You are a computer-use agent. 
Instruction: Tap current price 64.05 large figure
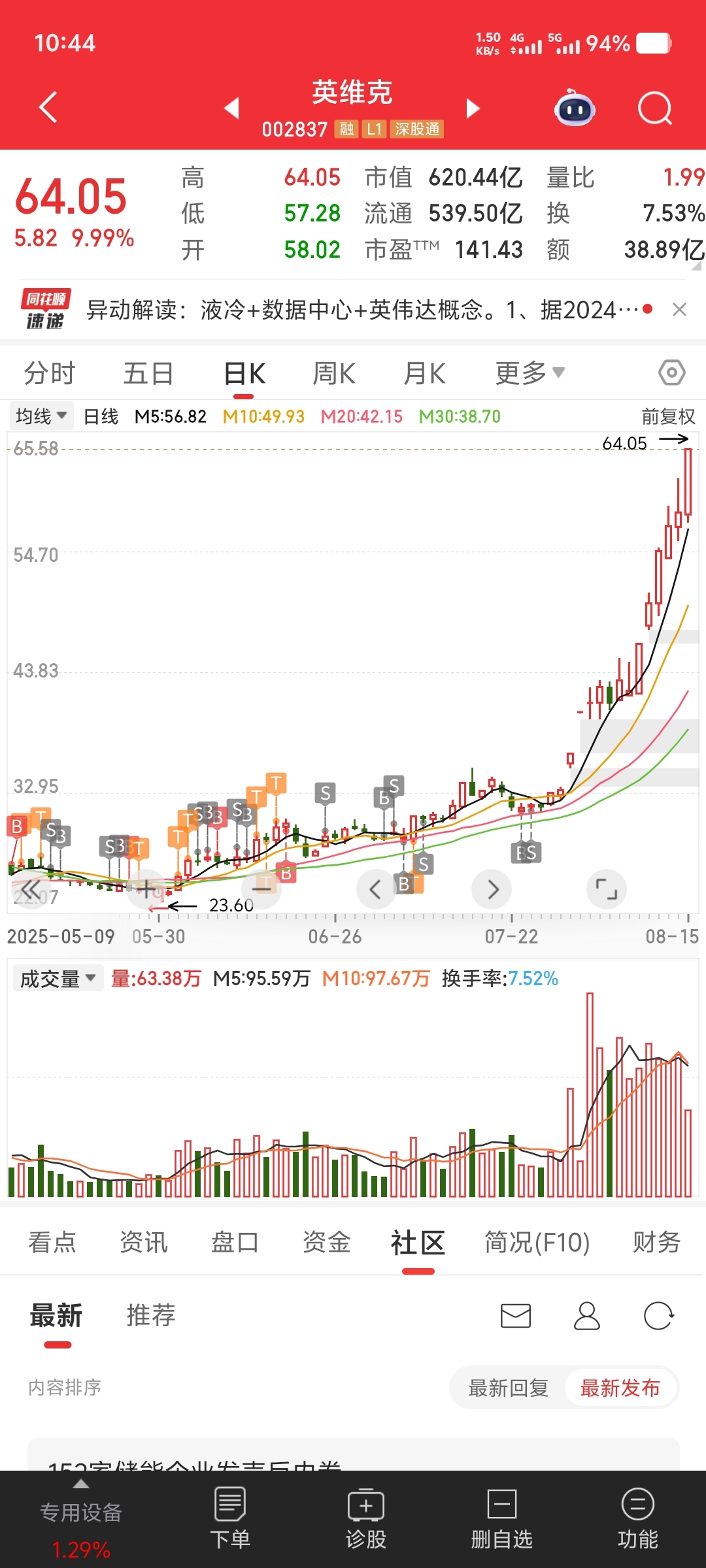click(x=71, y=196)
